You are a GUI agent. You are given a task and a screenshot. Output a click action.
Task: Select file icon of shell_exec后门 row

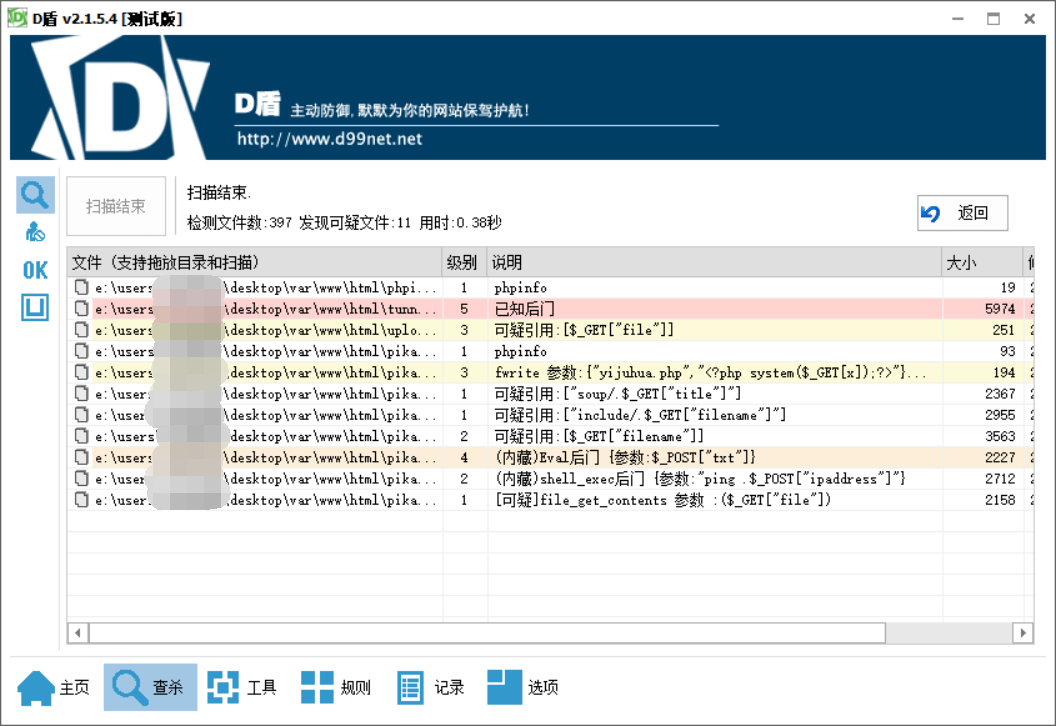click(81, 479)
